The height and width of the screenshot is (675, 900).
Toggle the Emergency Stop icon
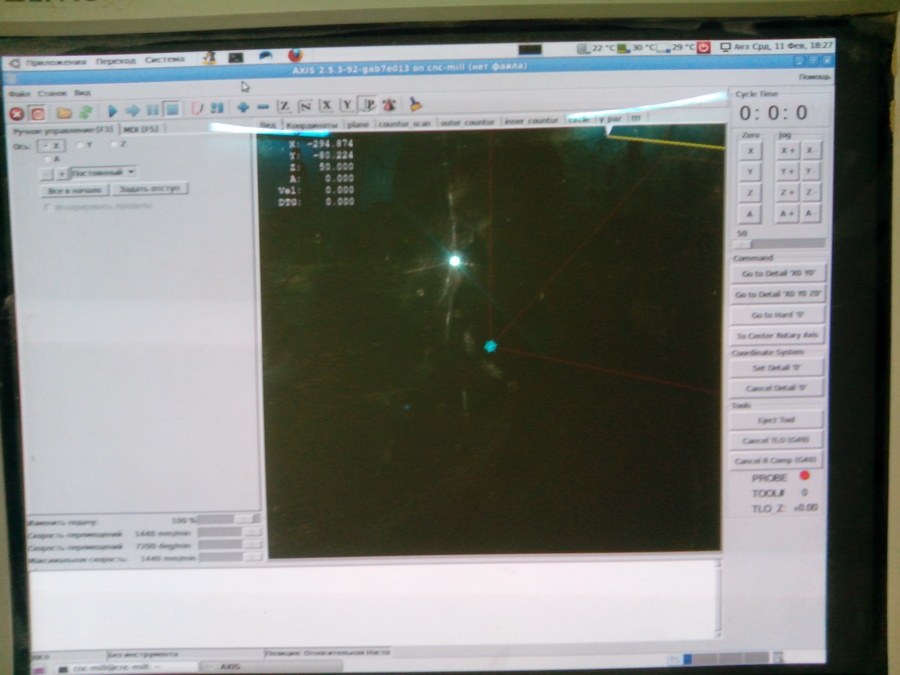17,114
